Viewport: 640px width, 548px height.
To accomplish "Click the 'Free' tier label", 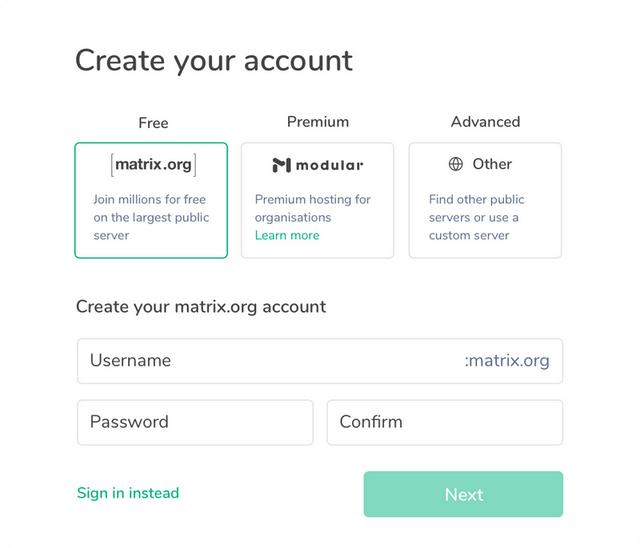I will click(x=153, y=123).
